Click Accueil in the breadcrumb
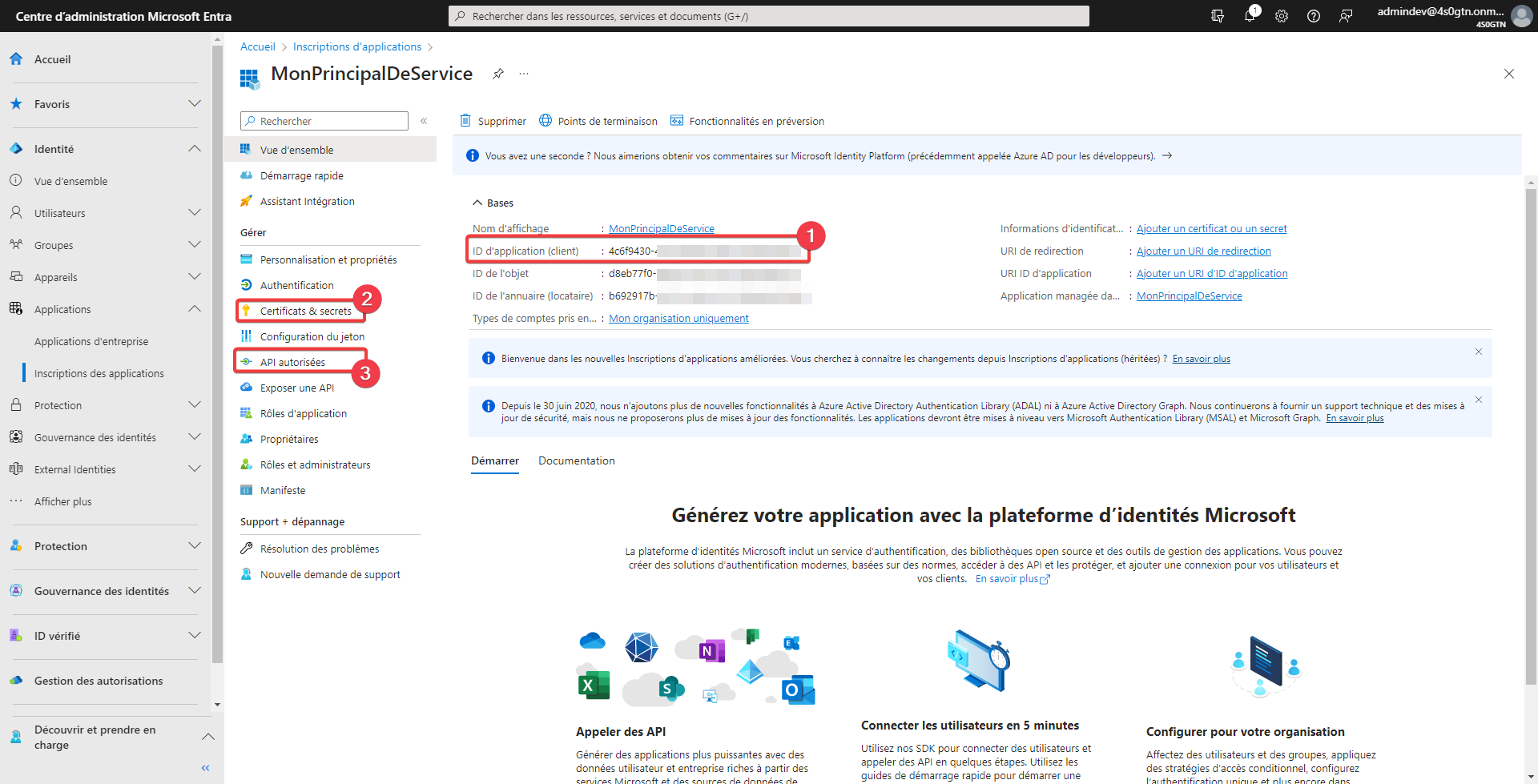 pyautogui.click(x=258, y=47)
